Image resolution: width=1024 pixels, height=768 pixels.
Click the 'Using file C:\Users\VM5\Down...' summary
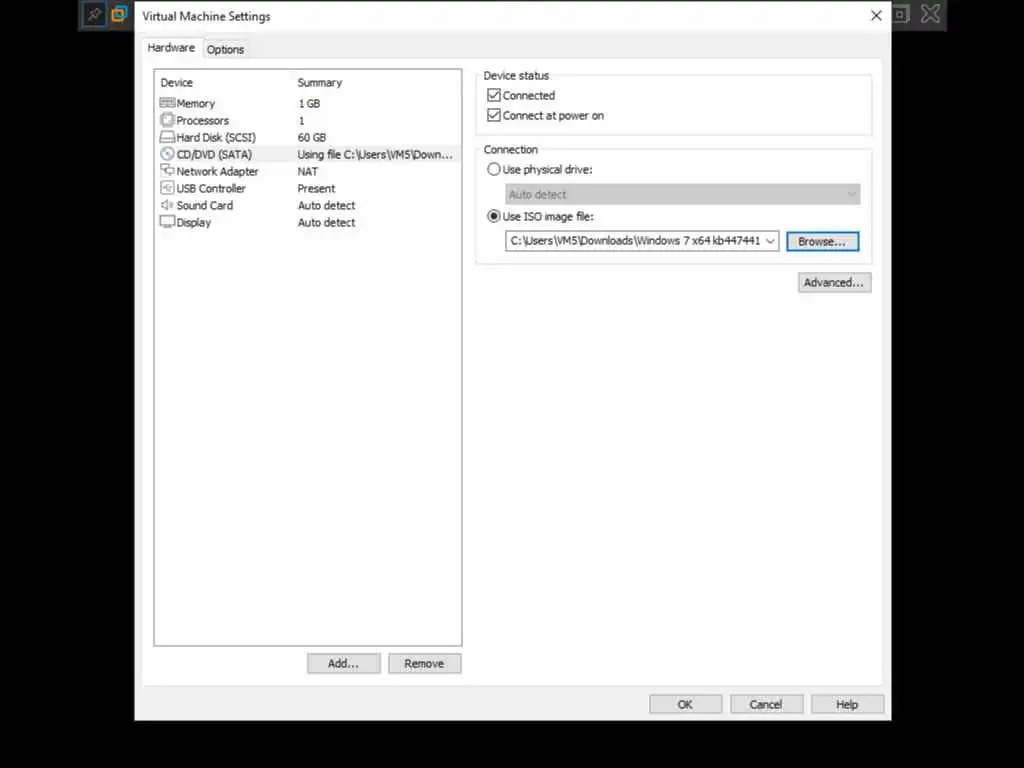click(x=375, y=154)
